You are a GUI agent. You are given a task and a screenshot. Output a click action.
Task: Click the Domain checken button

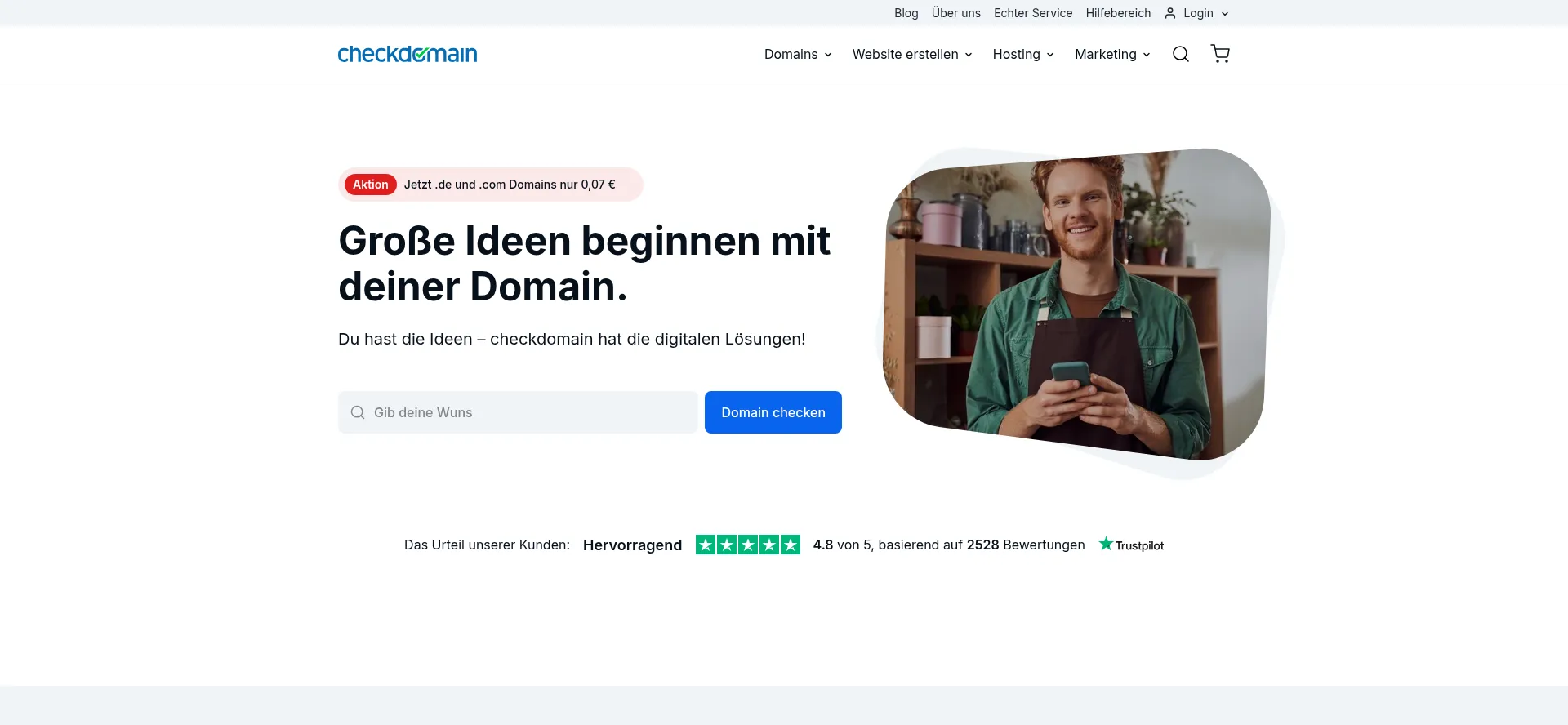tap(773, 412)
